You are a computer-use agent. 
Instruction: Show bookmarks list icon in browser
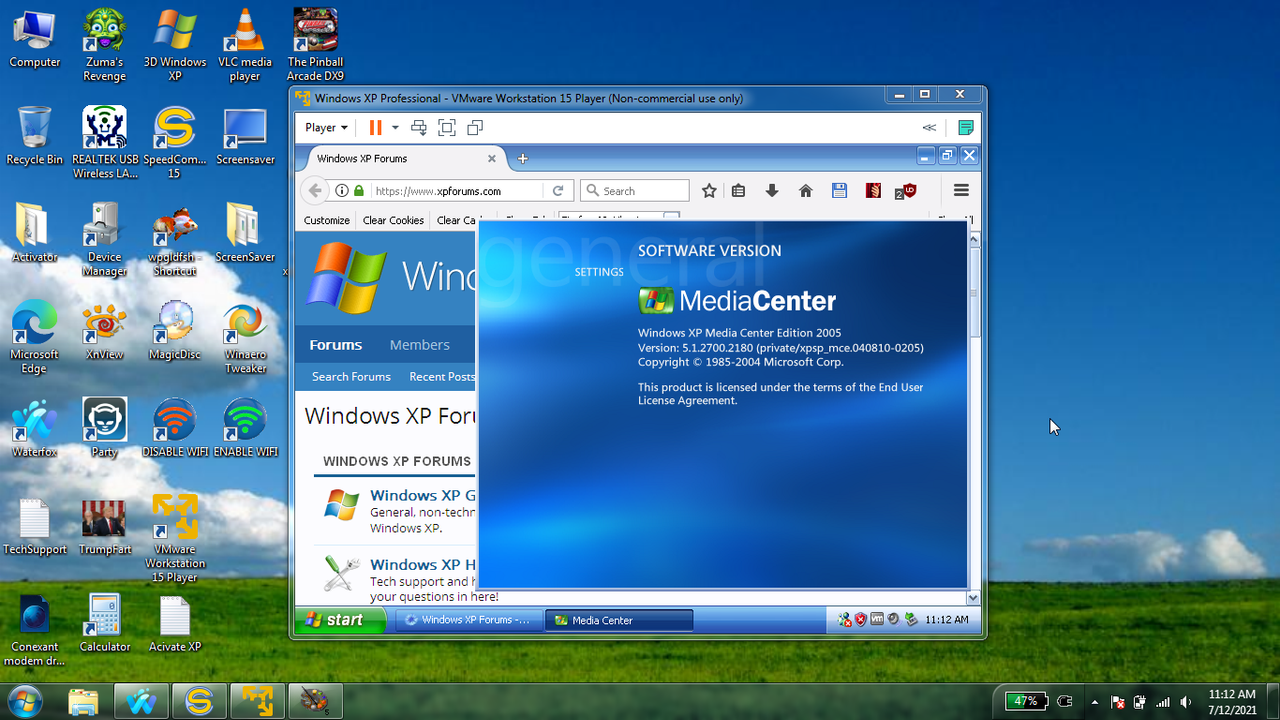tap(738, 190)
